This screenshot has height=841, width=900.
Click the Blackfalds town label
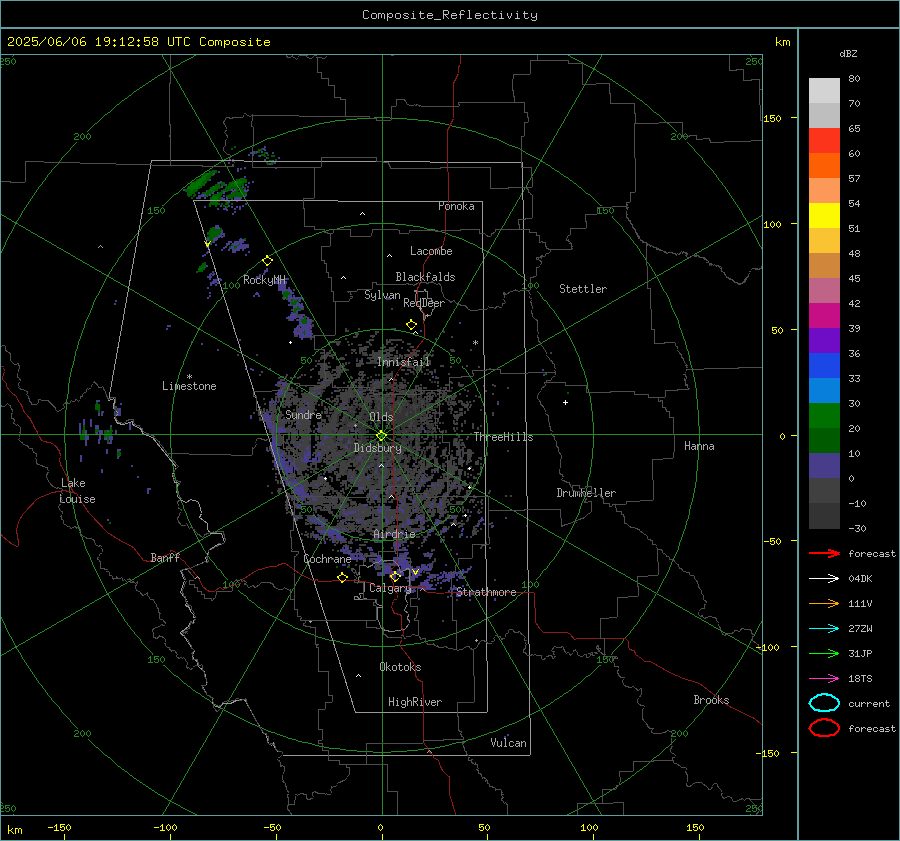coord(425,277)
